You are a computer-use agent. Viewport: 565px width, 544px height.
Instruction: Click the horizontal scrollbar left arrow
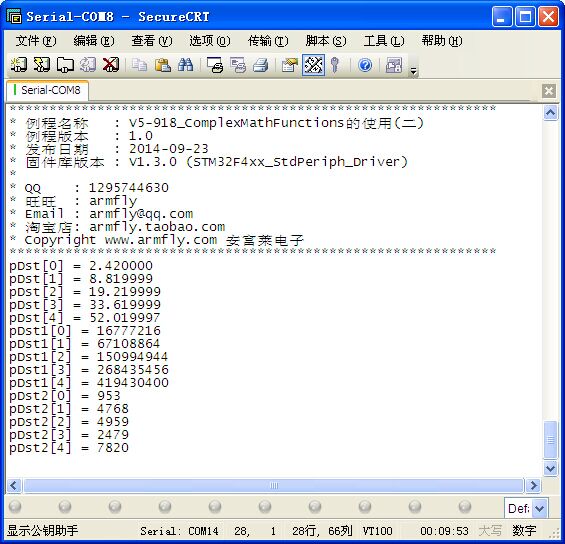(14, 486)
